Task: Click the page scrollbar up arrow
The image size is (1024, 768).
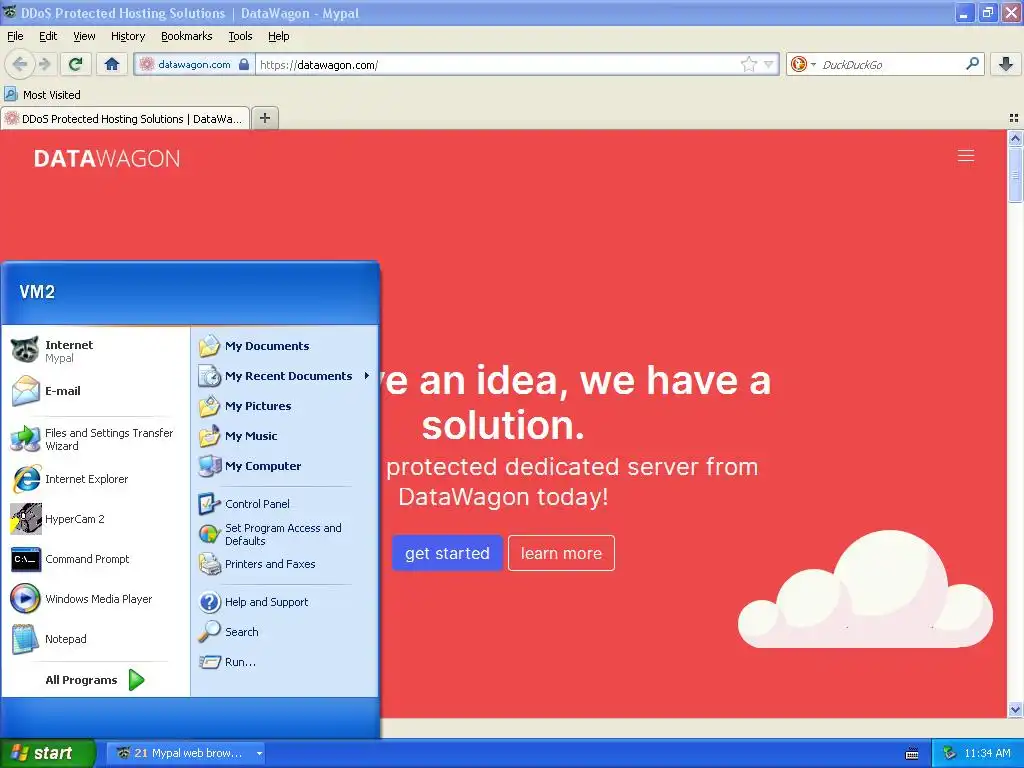Action: tap(1014, 138)
